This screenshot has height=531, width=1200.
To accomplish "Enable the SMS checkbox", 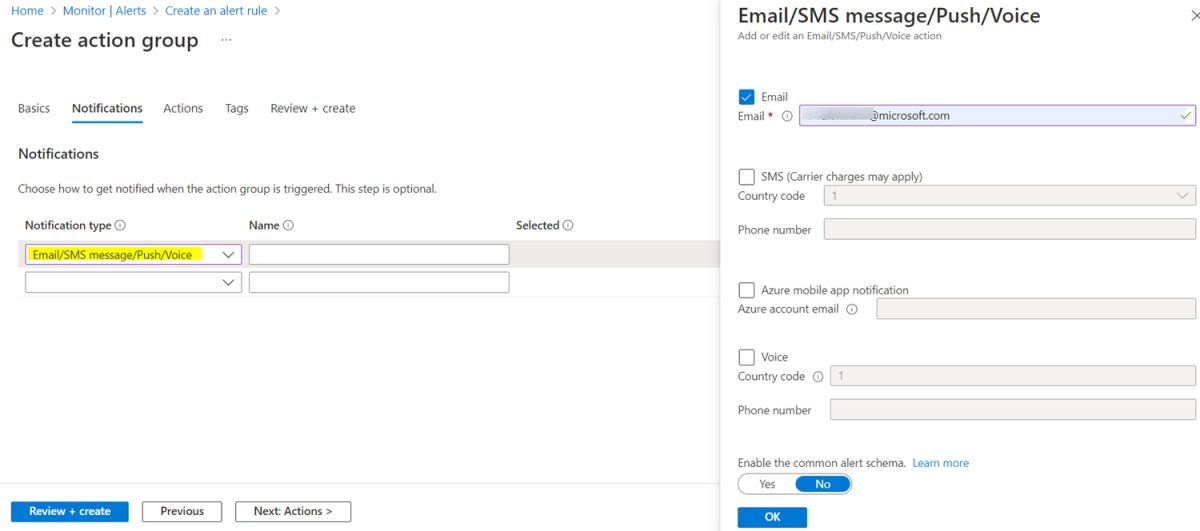I will pos(746,177).
